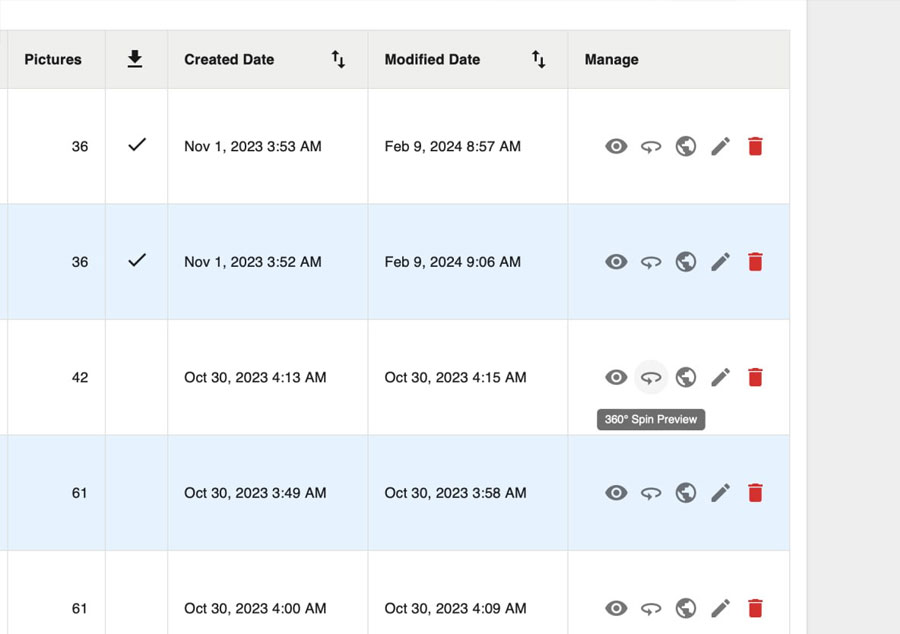This screenshot has height=634, width=900.
Task: Click the trash icon in the 42-picture row
Action: coord(755,377)
